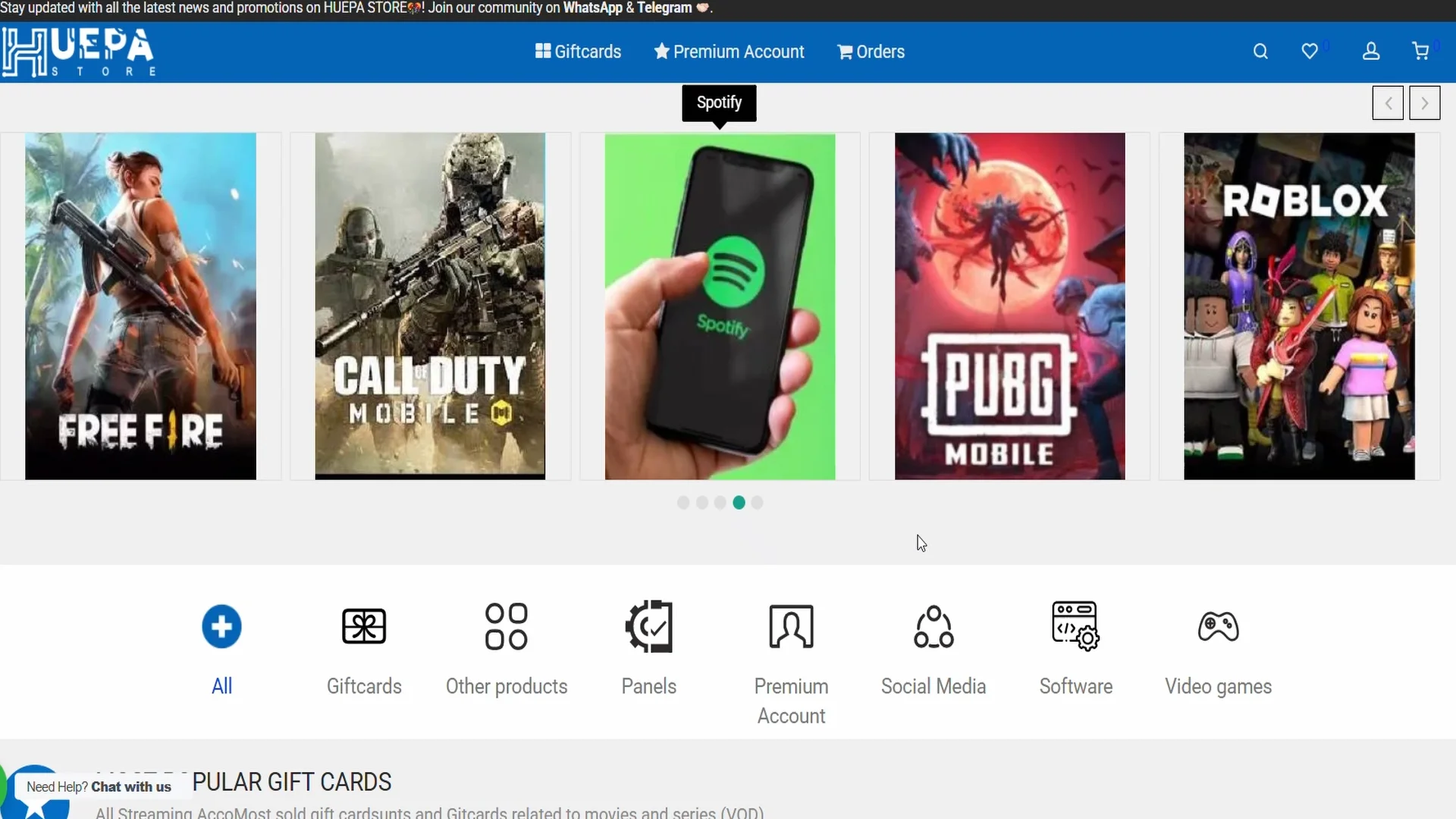Select the Video games gamepad icon

[x=1218, y=626]
